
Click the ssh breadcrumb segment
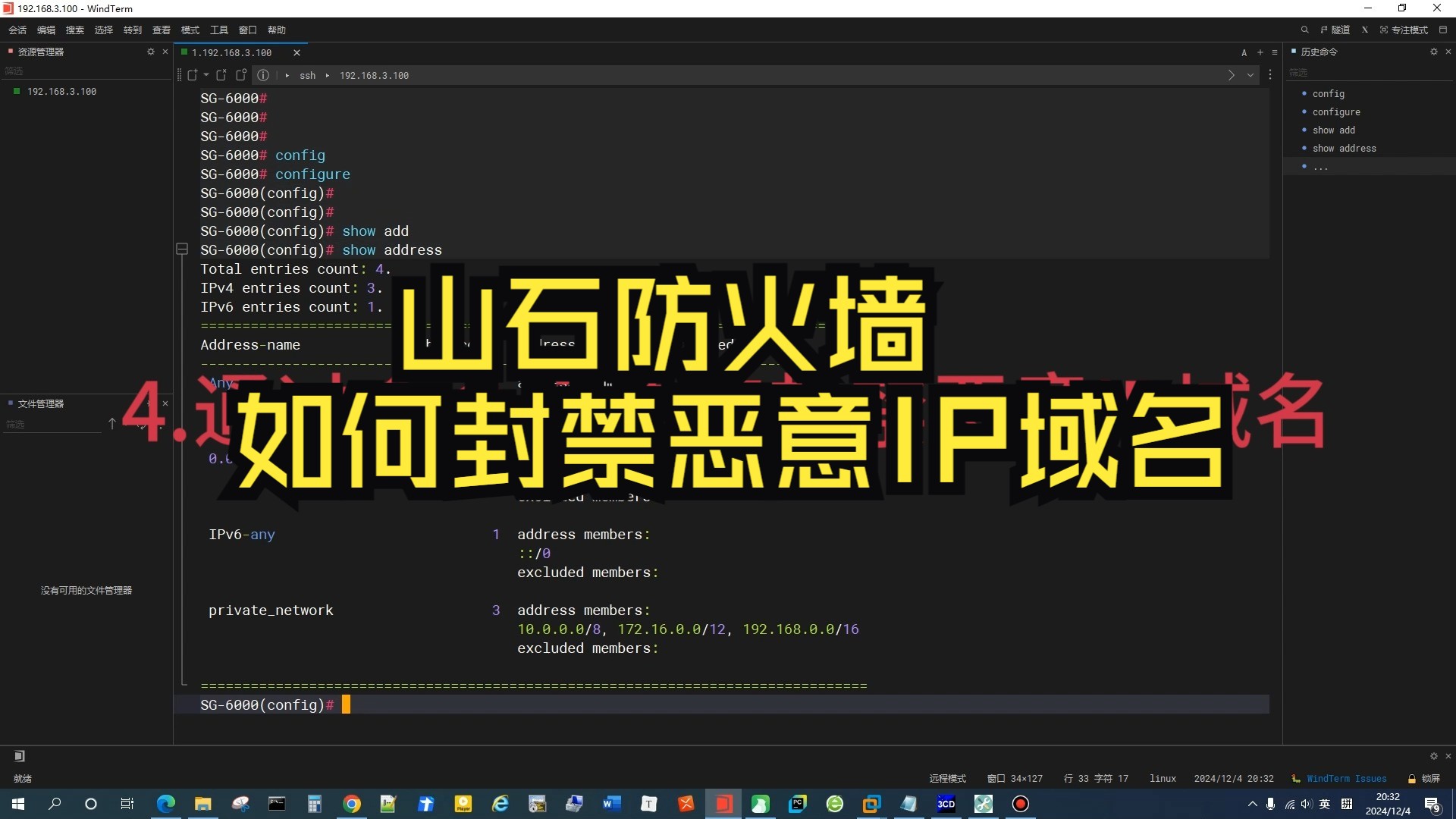coord(307,75)
